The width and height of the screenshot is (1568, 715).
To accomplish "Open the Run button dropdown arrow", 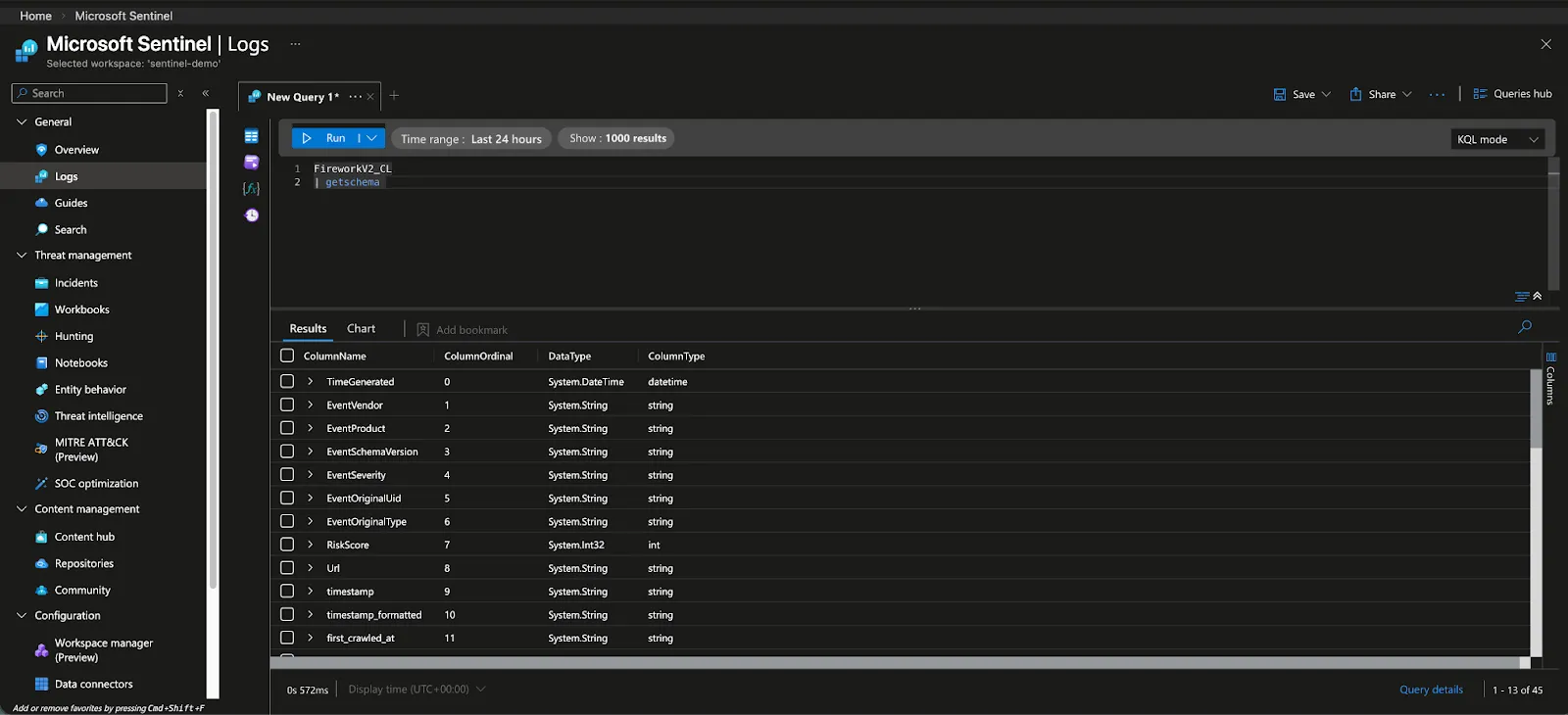I will point(371,138).
